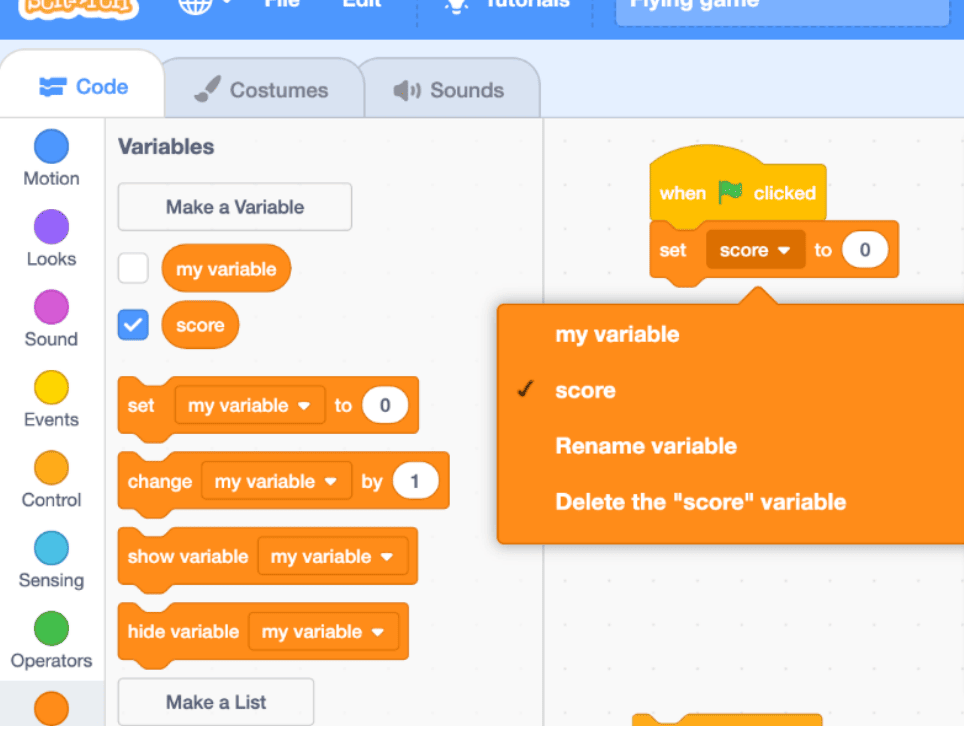Switch to the Costumes tab
This screenshot has width=964, height=732.
pyautogui.click(x=262, y=90)
